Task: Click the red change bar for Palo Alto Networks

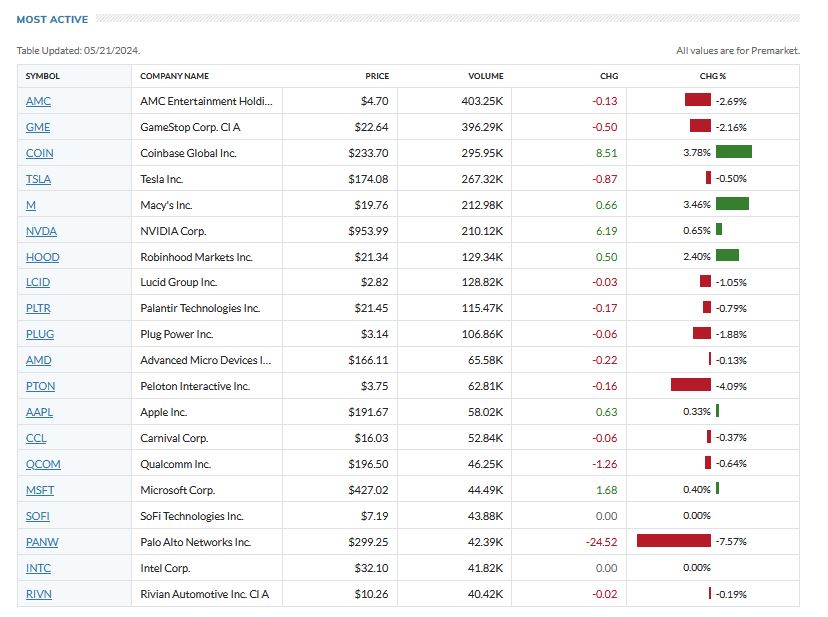Action: [x=673, y=541]
